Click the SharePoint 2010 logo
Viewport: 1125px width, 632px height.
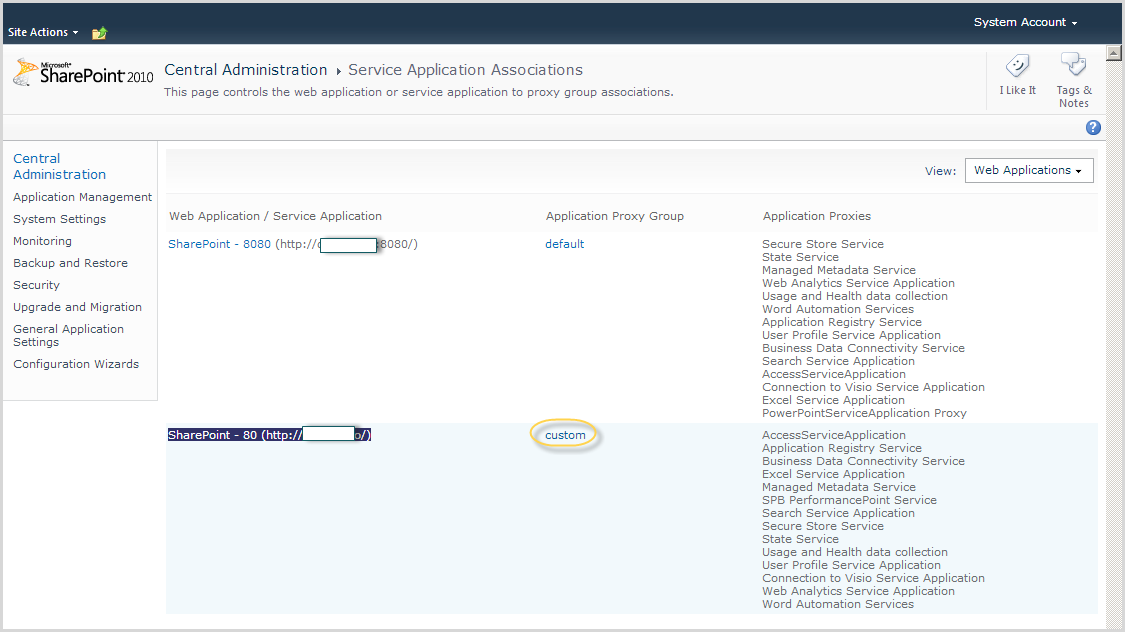click(x=83, y=72)
